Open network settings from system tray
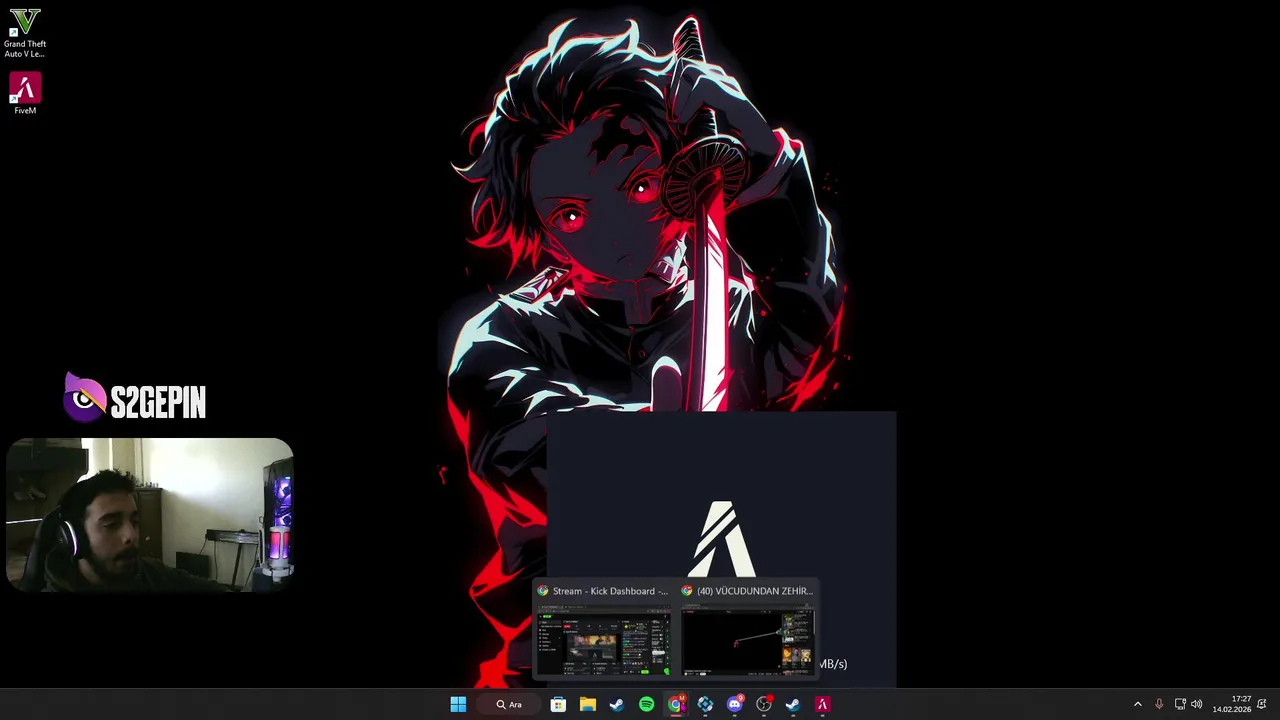The width and height of the screenshot is (1280, 720). tap(1180, 704)
